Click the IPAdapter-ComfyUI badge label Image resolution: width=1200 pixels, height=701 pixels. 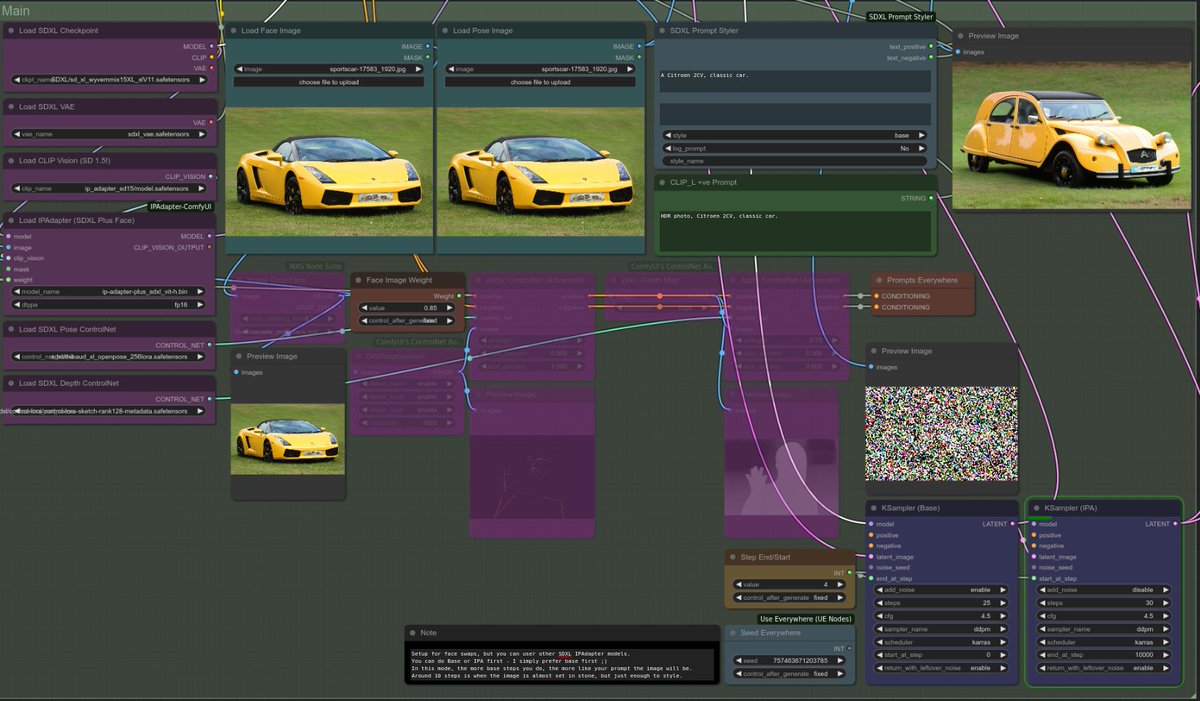click(182, 207)
